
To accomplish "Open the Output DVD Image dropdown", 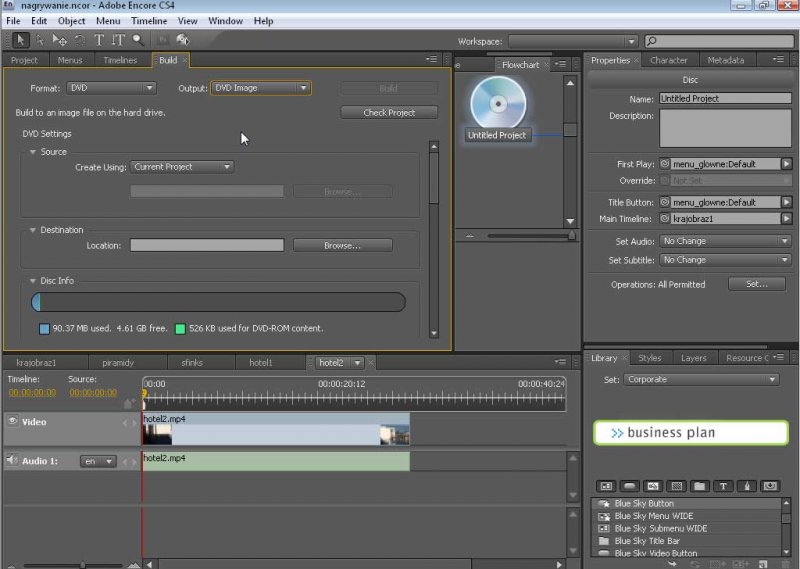I will click(260, 88).
